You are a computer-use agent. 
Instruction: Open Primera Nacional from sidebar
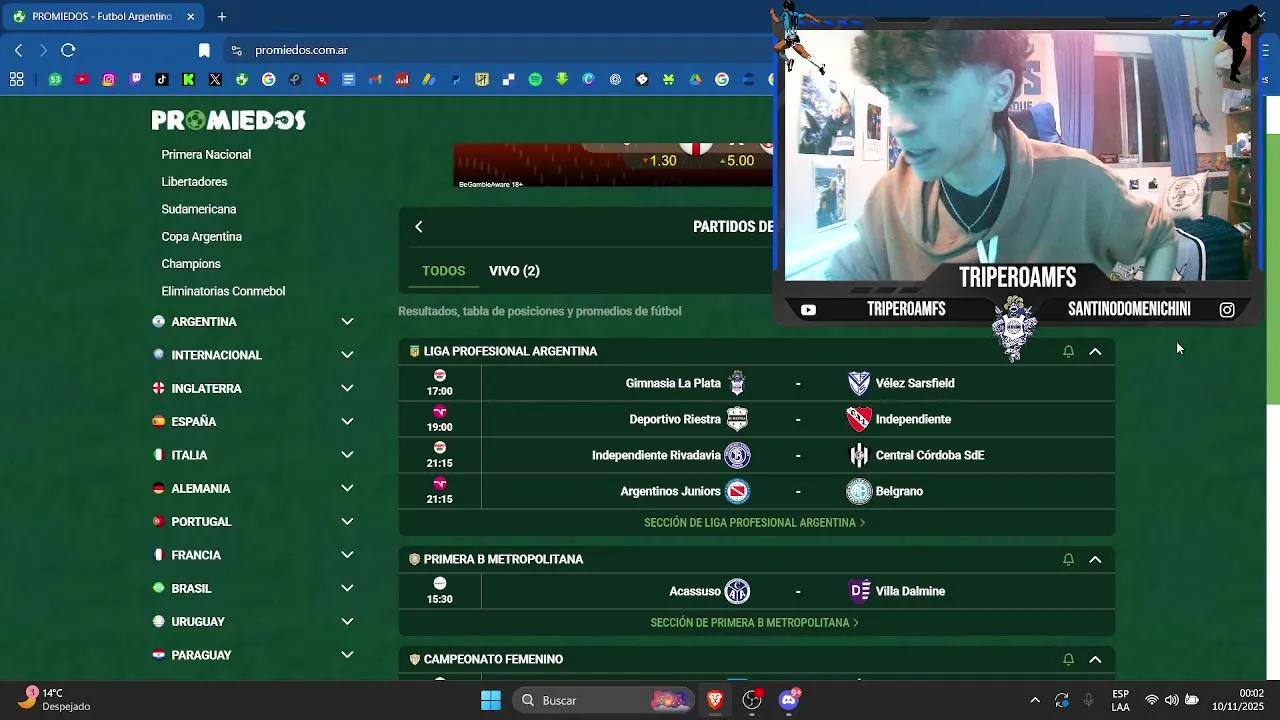[x=206, y=155]
